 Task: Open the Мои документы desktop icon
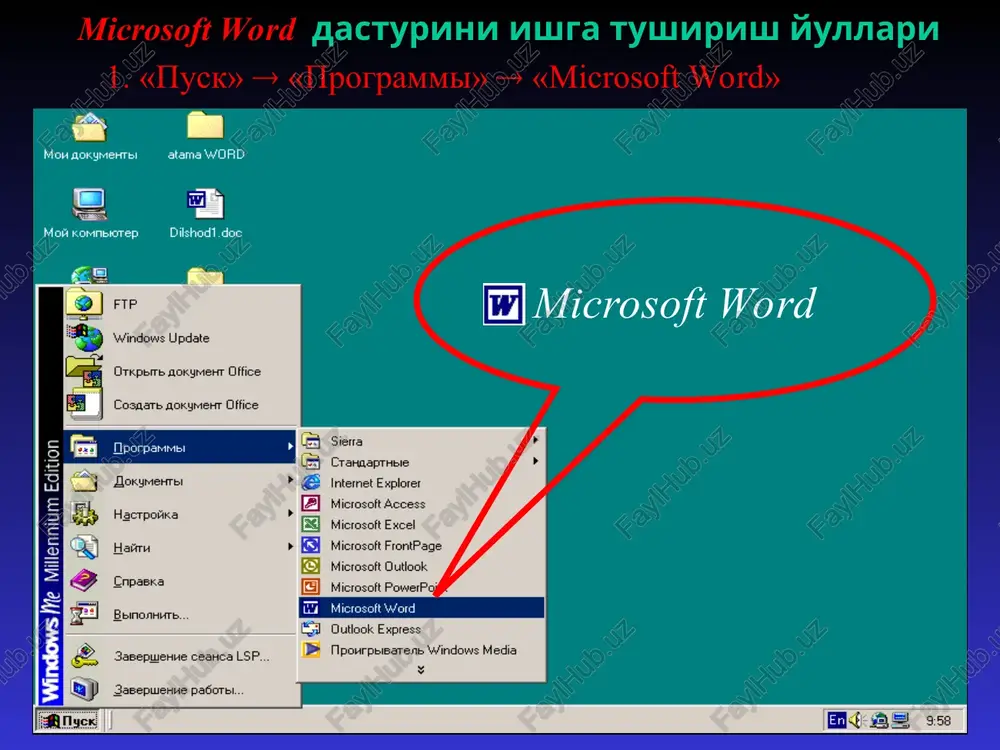(x=89, y=128)
